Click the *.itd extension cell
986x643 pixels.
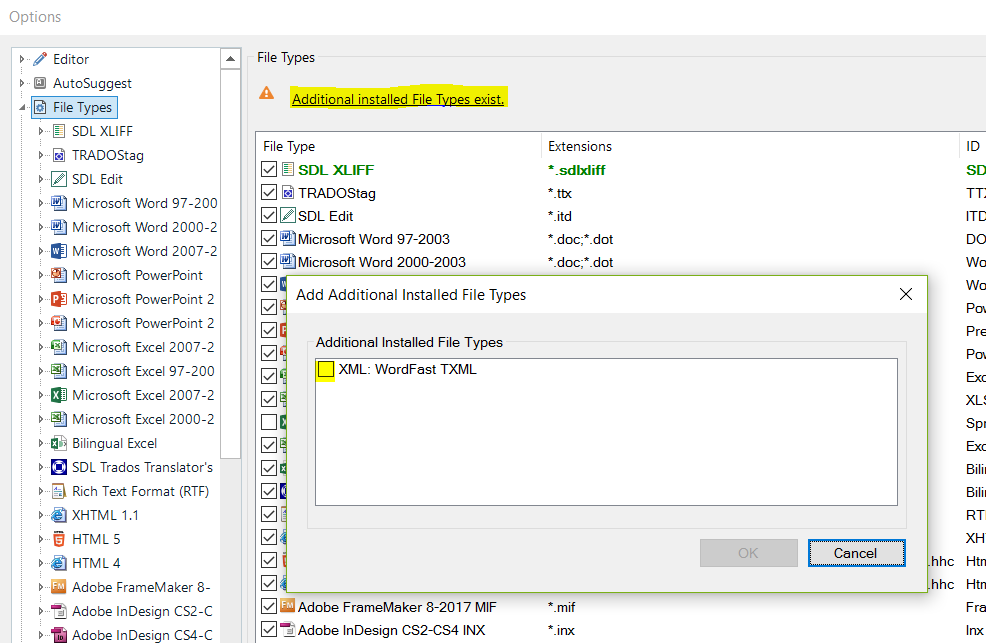pyautogui.click(x=560, y=216)
